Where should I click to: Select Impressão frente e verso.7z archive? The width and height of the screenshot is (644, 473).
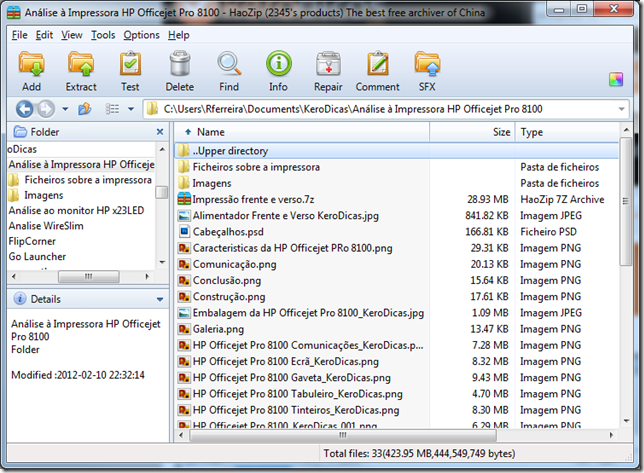(397, 200)
